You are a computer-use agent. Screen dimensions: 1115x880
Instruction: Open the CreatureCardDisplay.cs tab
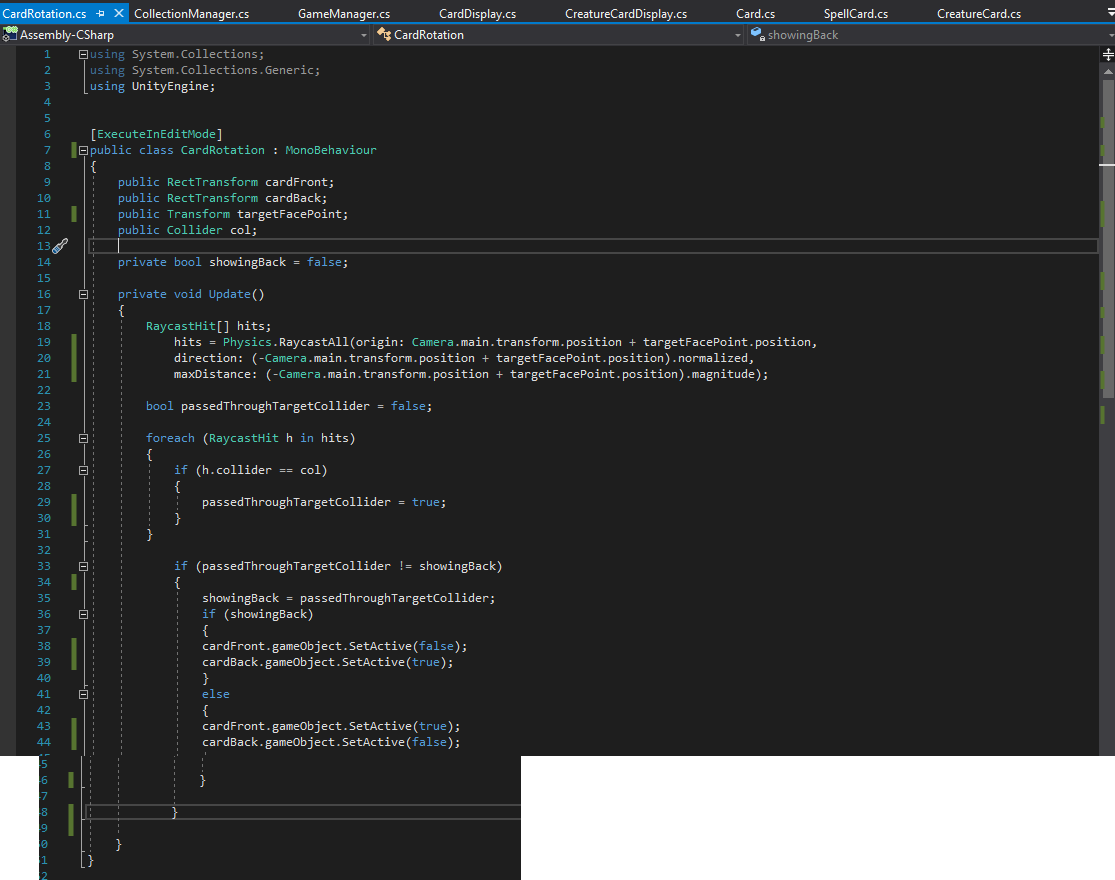pyautogui.click(x=625, y=14)
